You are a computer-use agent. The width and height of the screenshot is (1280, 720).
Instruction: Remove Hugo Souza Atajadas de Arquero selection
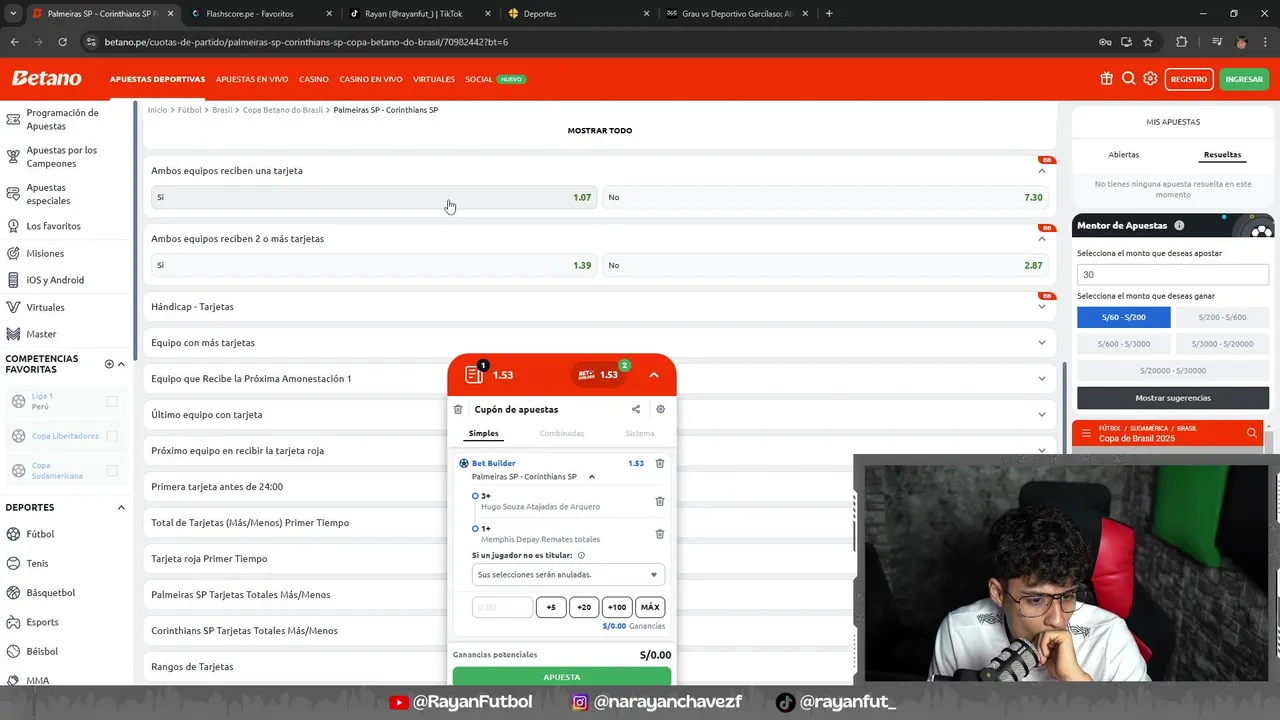[x=659, y=501]
